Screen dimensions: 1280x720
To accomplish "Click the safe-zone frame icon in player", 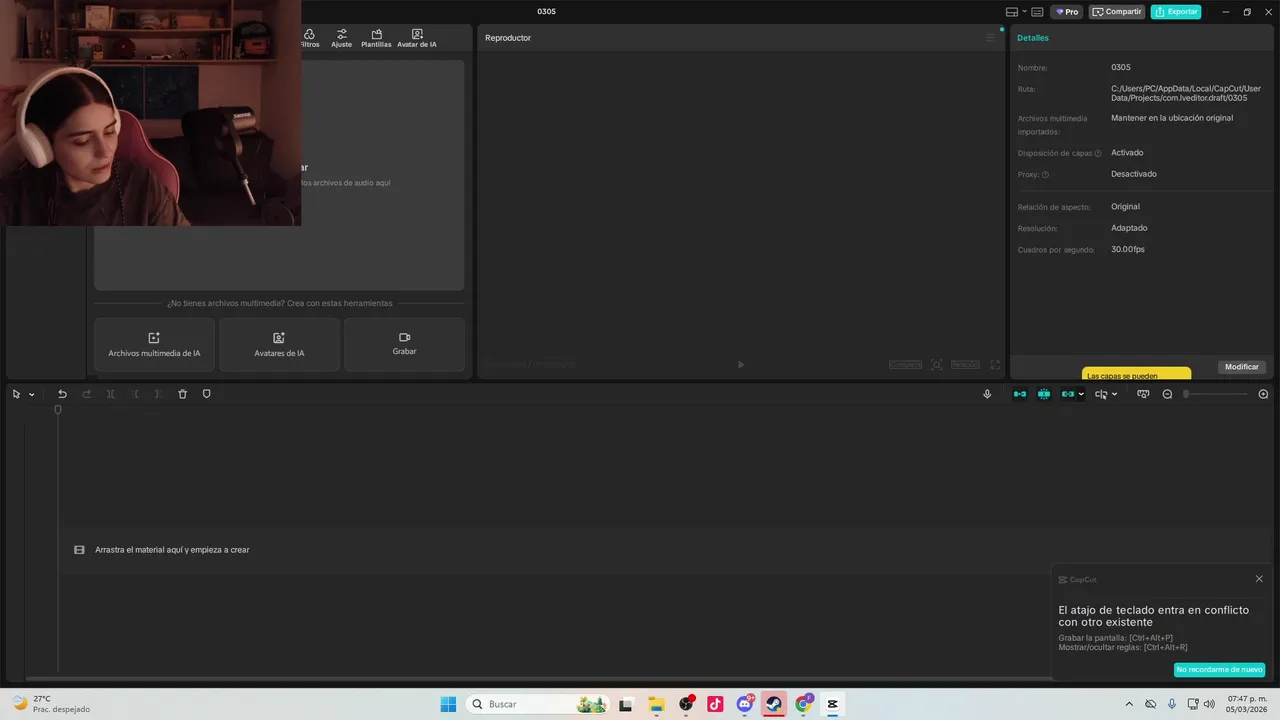I will coord(936,365).
